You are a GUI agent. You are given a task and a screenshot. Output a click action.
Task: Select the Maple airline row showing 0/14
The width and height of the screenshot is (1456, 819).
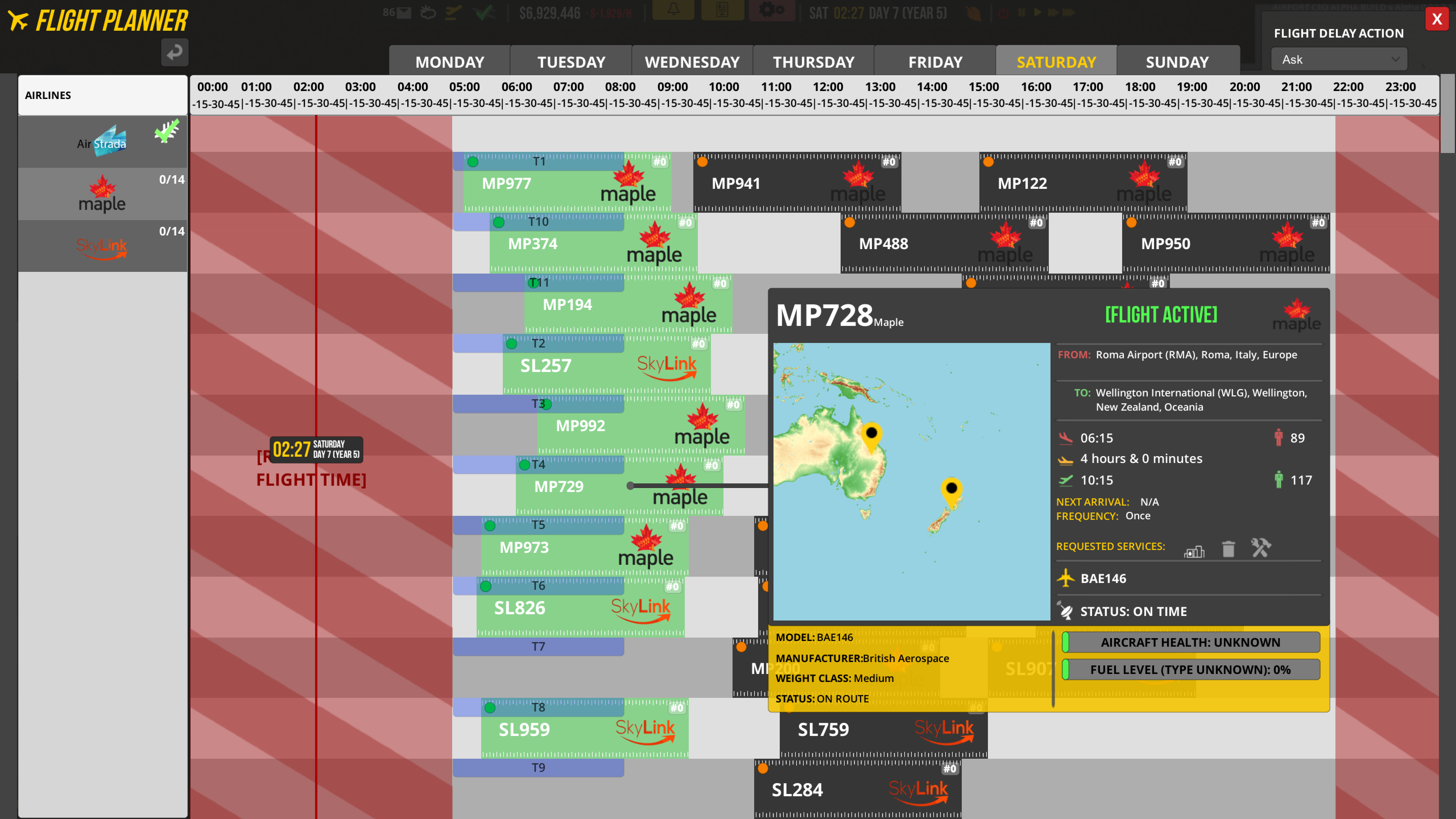click(x=102, y=194)
